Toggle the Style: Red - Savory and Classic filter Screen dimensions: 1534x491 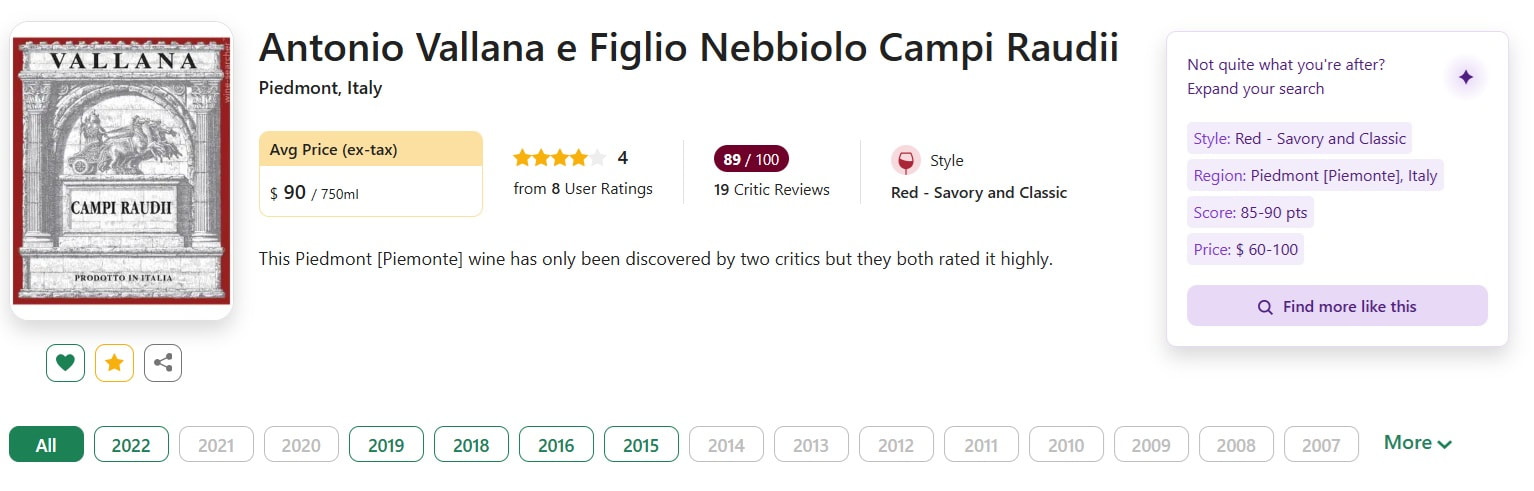click(1299, 139)
